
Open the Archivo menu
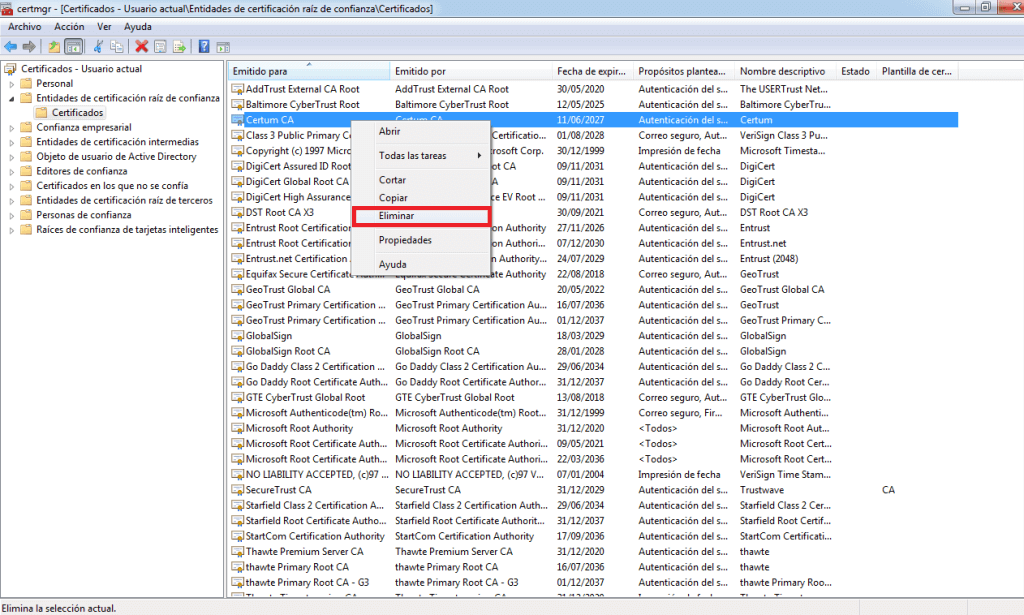point(24,27)
